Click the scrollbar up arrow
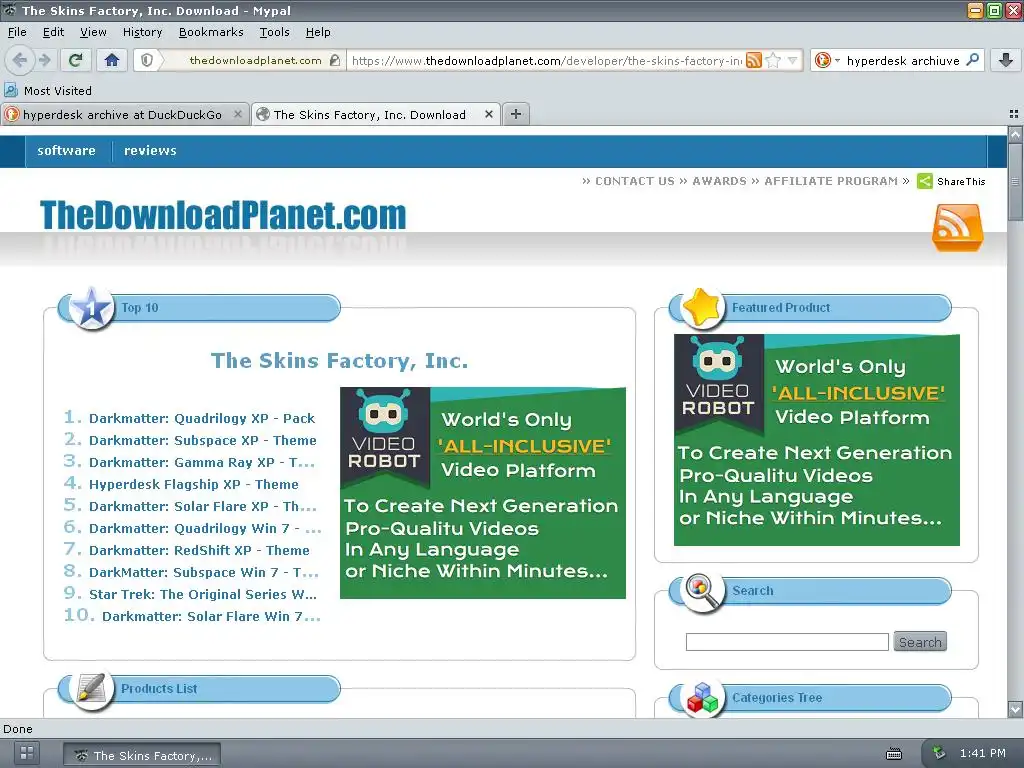The height and width of the screenshot is (768, 1024). tap(1015, 135)
